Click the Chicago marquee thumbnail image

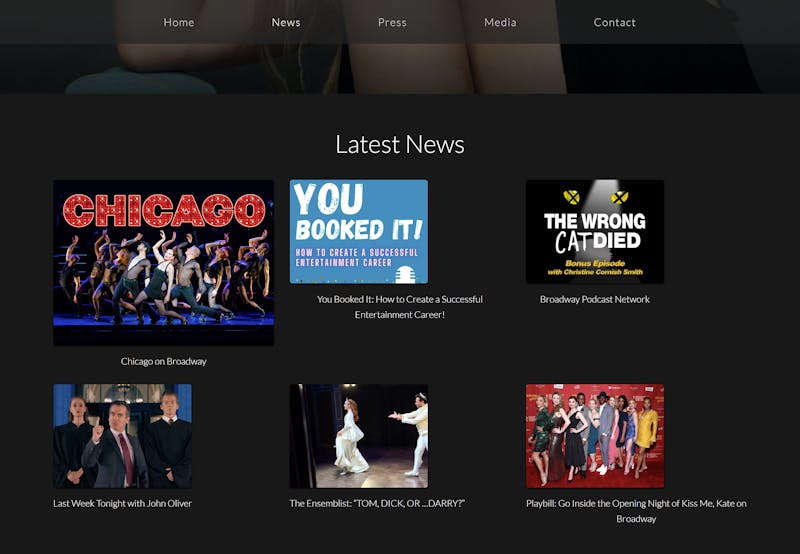[164, 262]
